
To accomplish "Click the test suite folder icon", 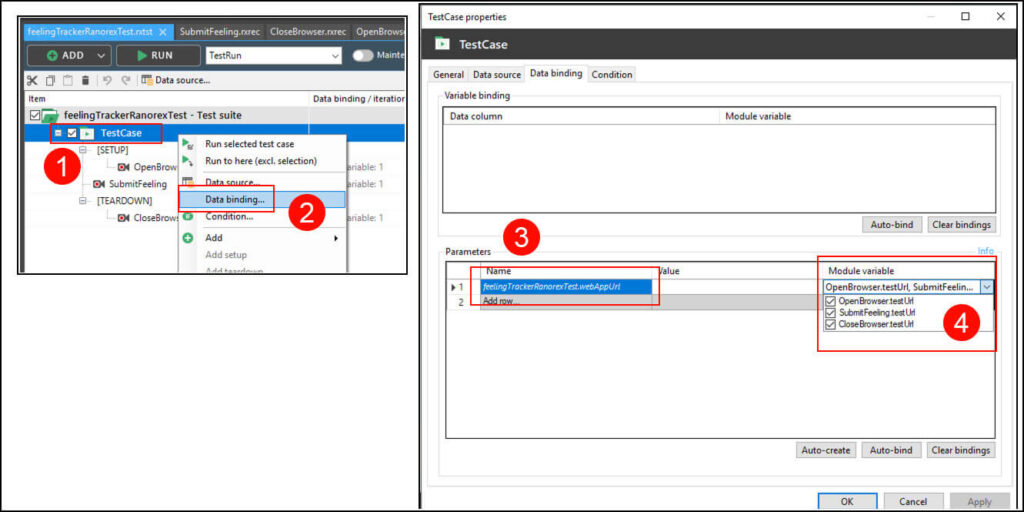I will (x=50, y=116).
